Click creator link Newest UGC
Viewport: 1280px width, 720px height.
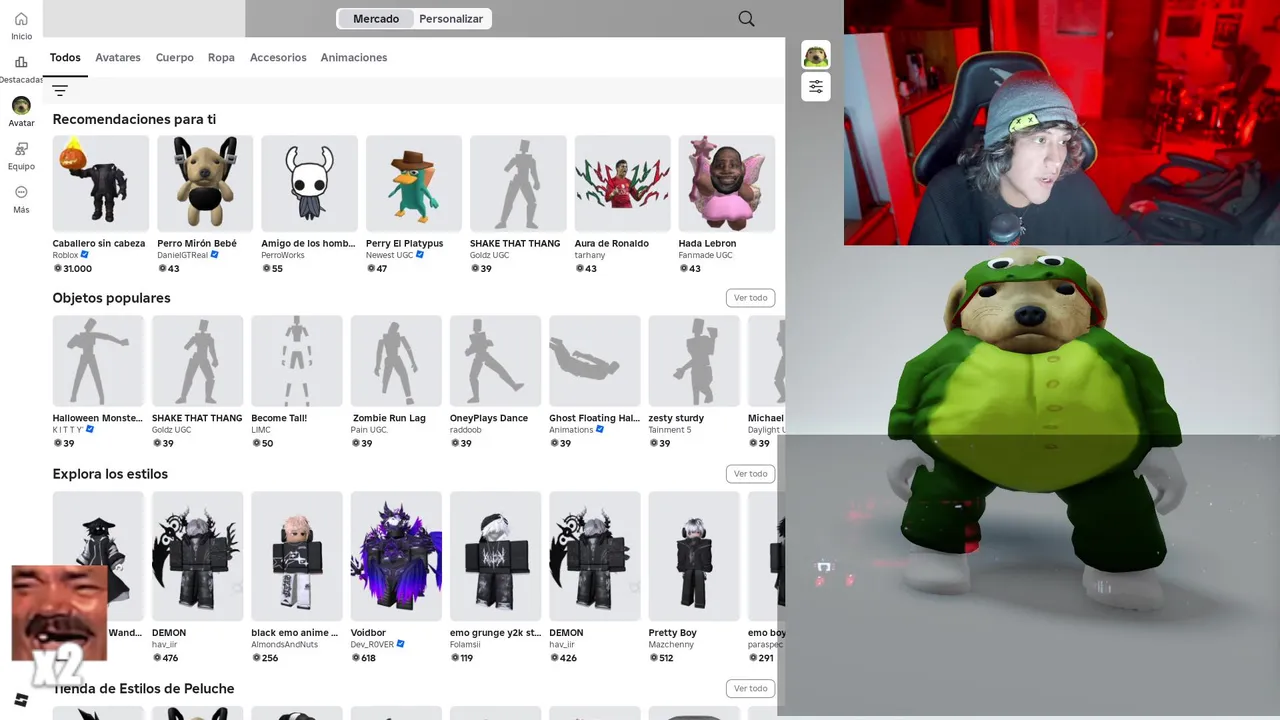390,255
